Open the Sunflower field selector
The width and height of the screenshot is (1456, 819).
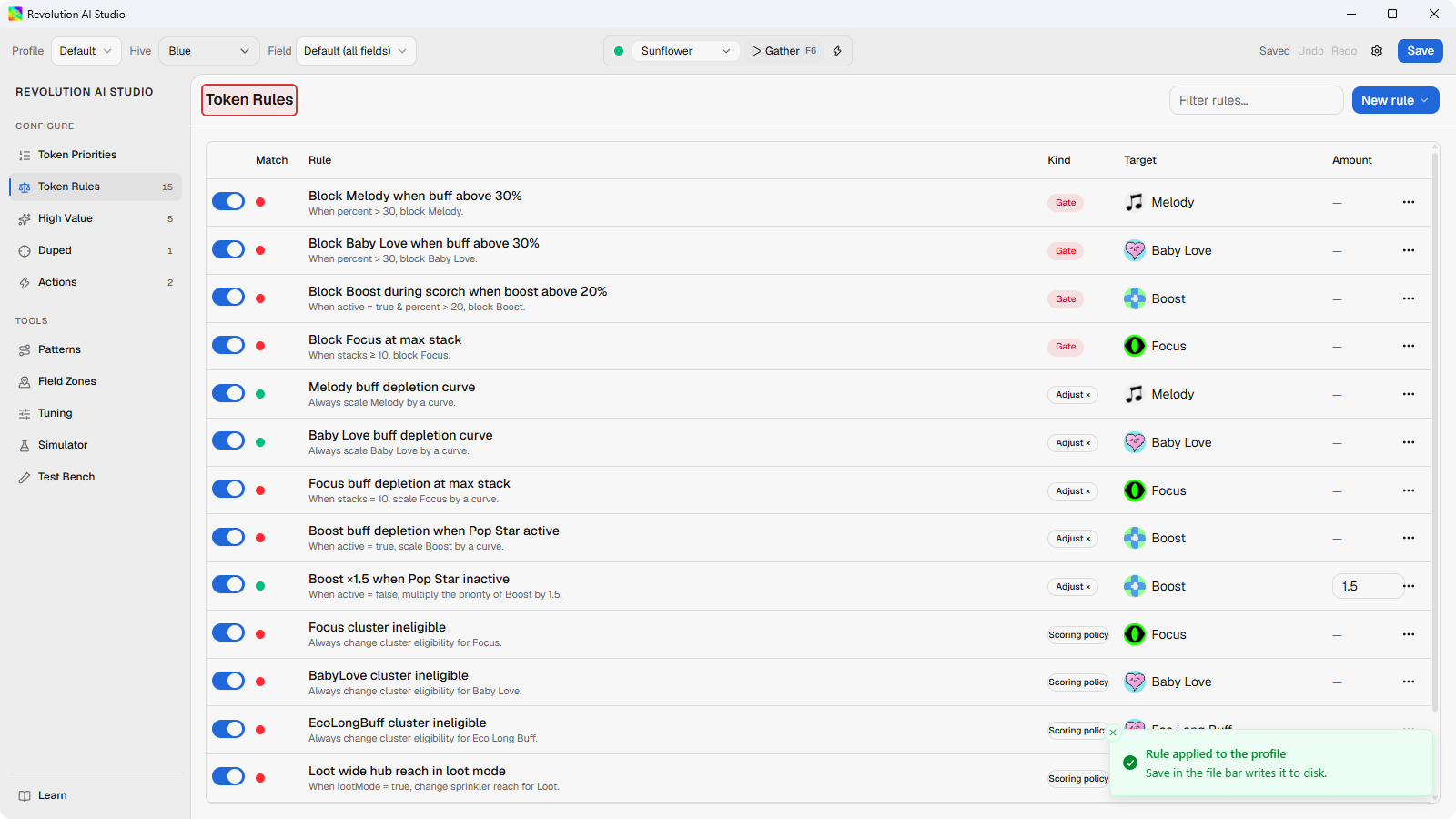685,51
